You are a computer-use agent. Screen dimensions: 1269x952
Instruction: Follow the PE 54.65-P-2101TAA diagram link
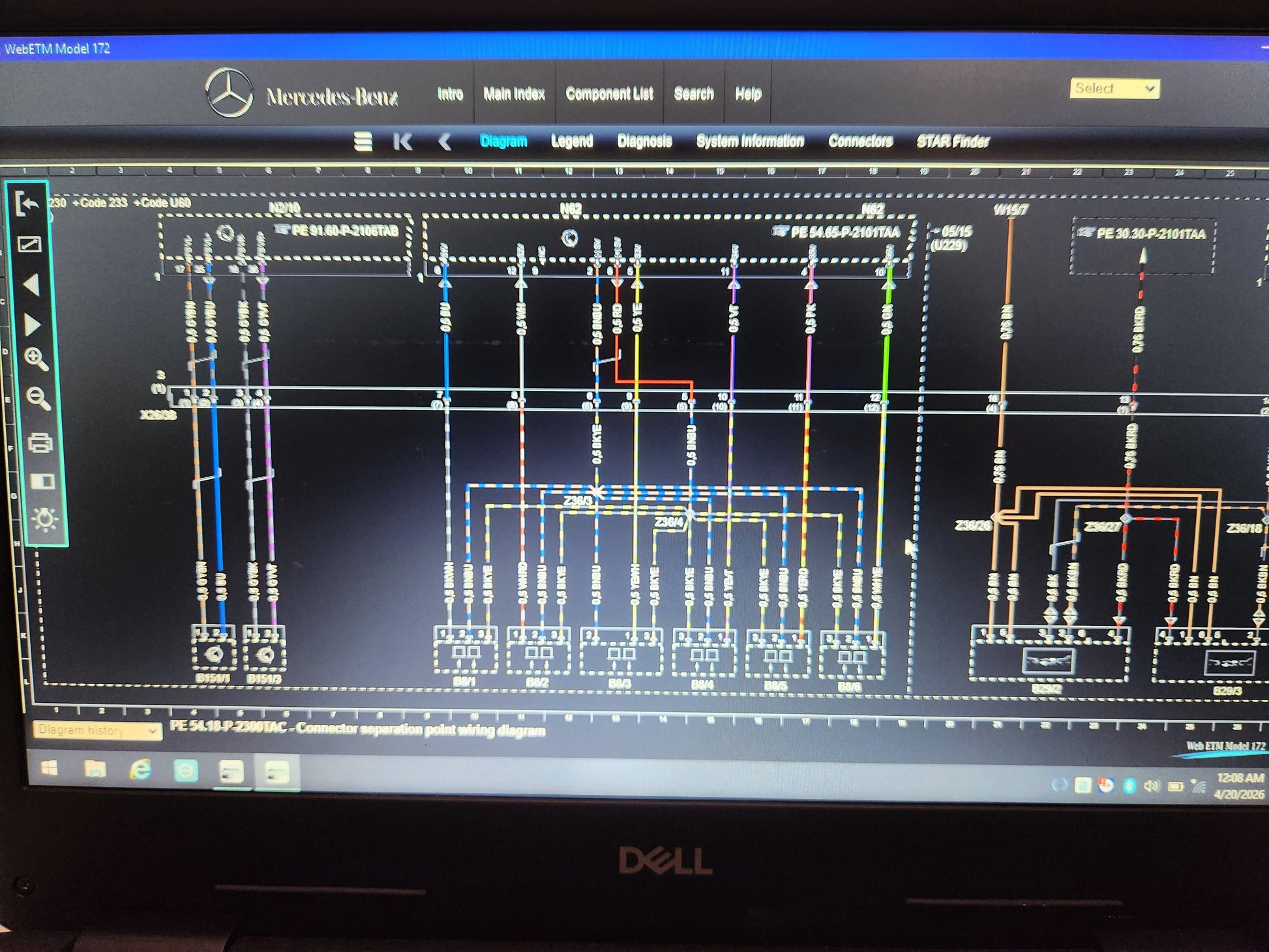(845, 232)
